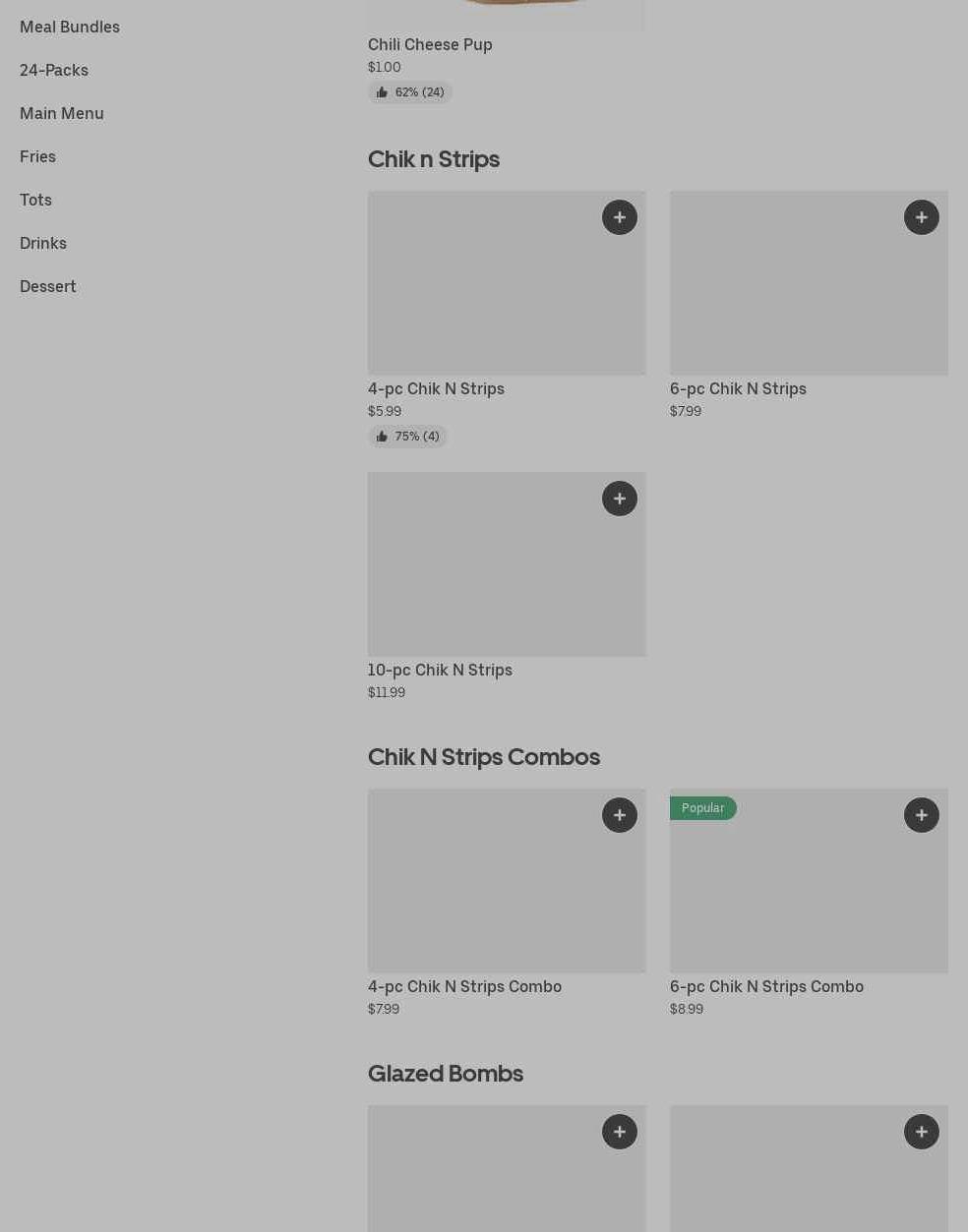968x1232 pixels.
Task: Add 4-pc Chik N Strips Combo to cart
Action: pos(619,815)
